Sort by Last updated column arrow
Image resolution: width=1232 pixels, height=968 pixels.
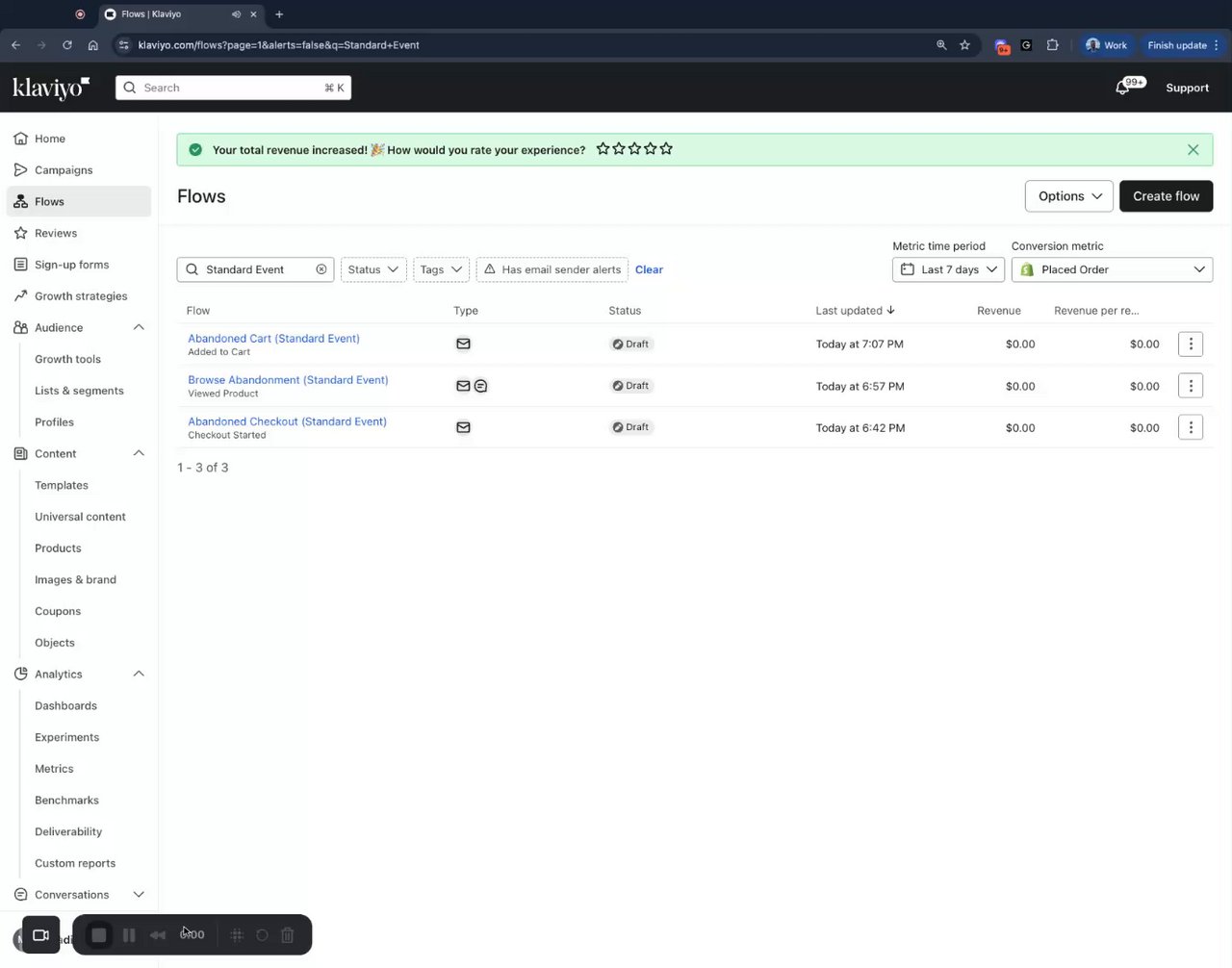click(890, 310)
